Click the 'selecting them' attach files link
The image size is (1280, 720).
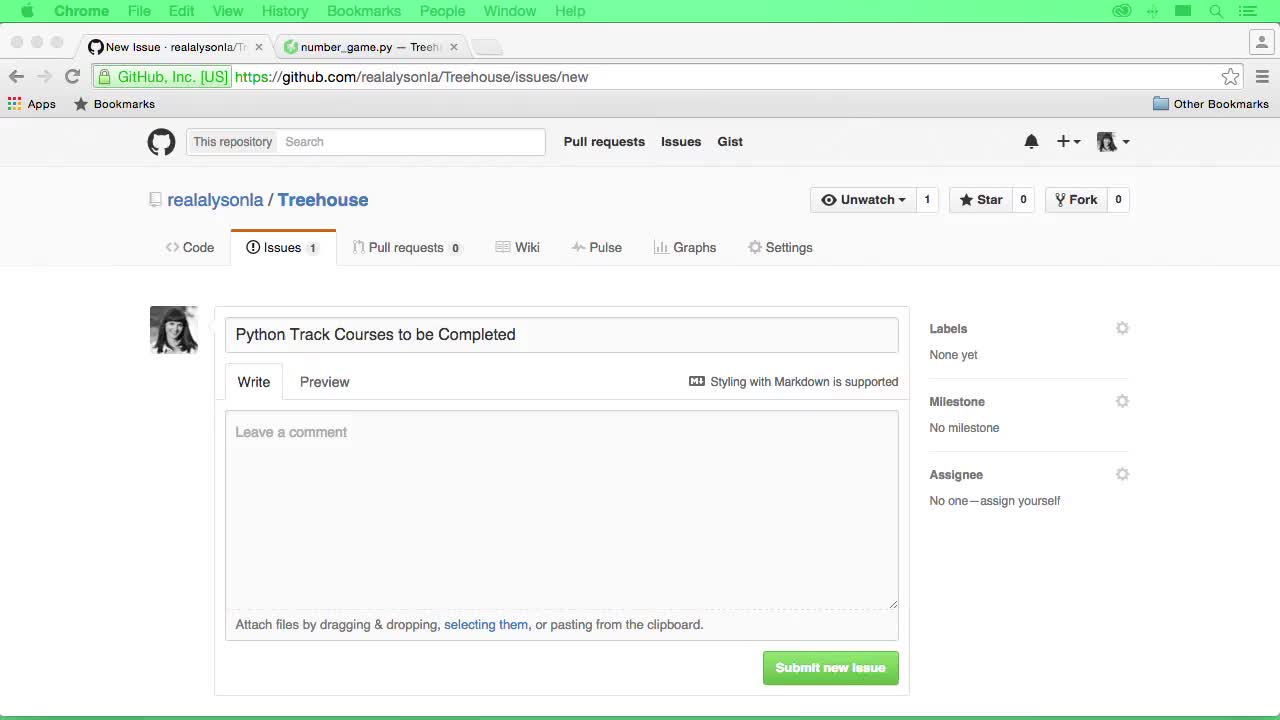[486, 625]
